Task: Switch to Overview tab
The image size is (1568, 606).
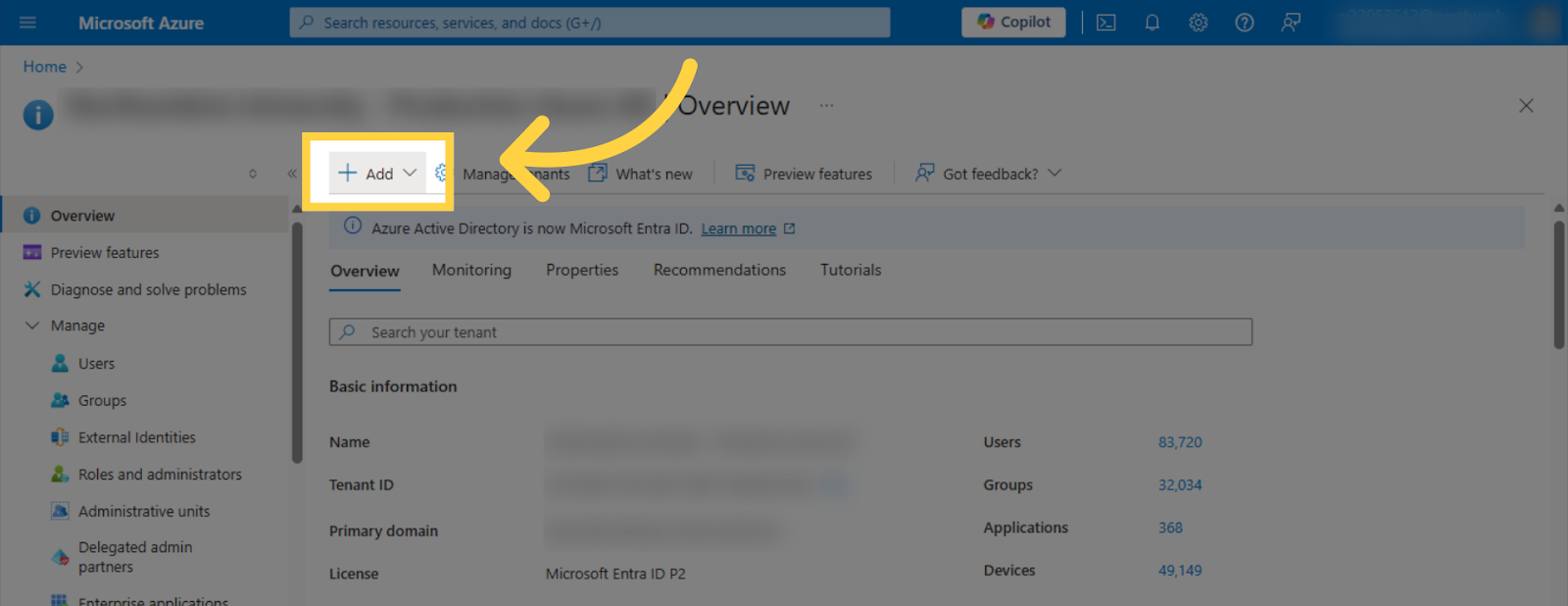Action: 365,271
